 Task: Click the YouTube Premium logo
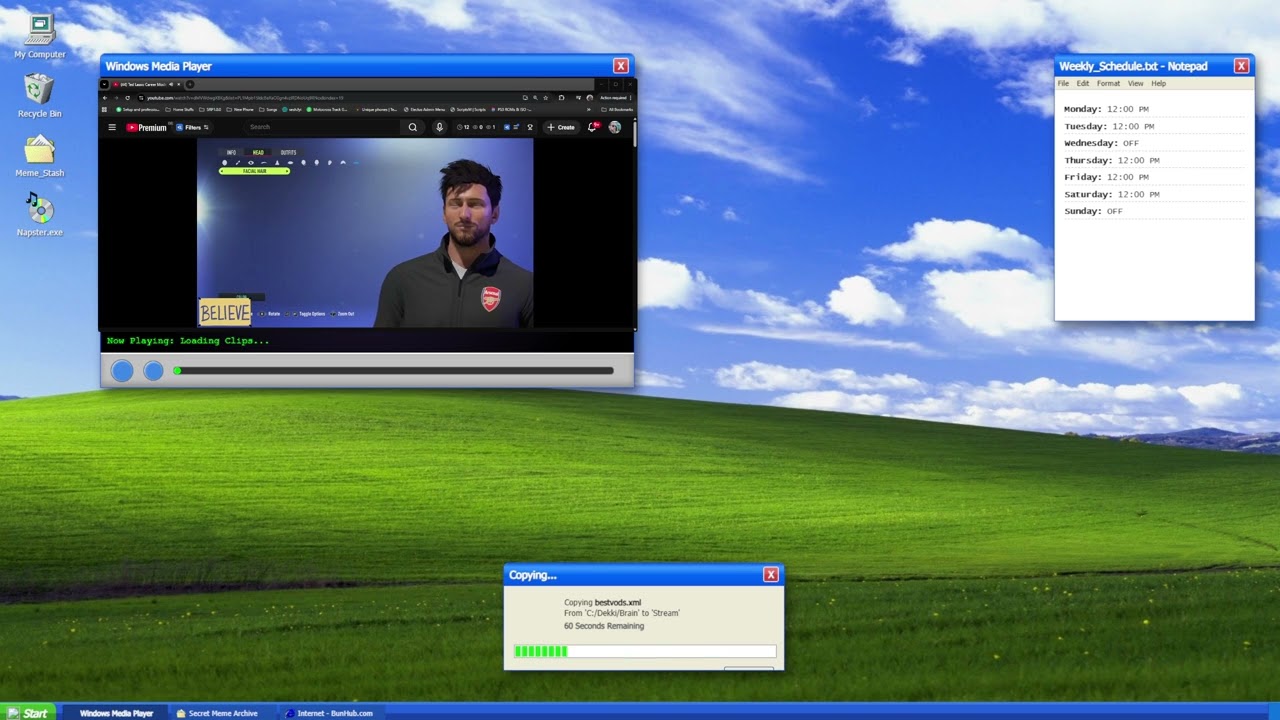tap(147, 127)
